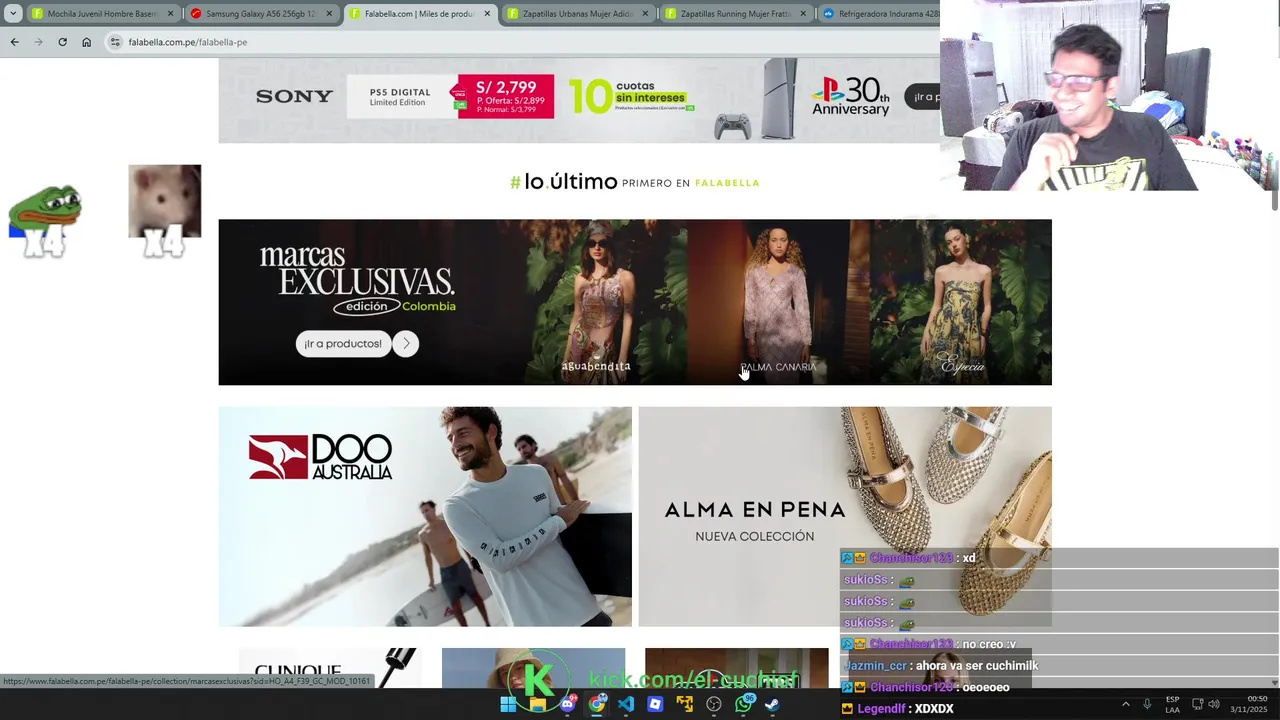
Task: Open Visual Studio Code from the taskbar
Action: pyautogui.click(x=626, y=704)
